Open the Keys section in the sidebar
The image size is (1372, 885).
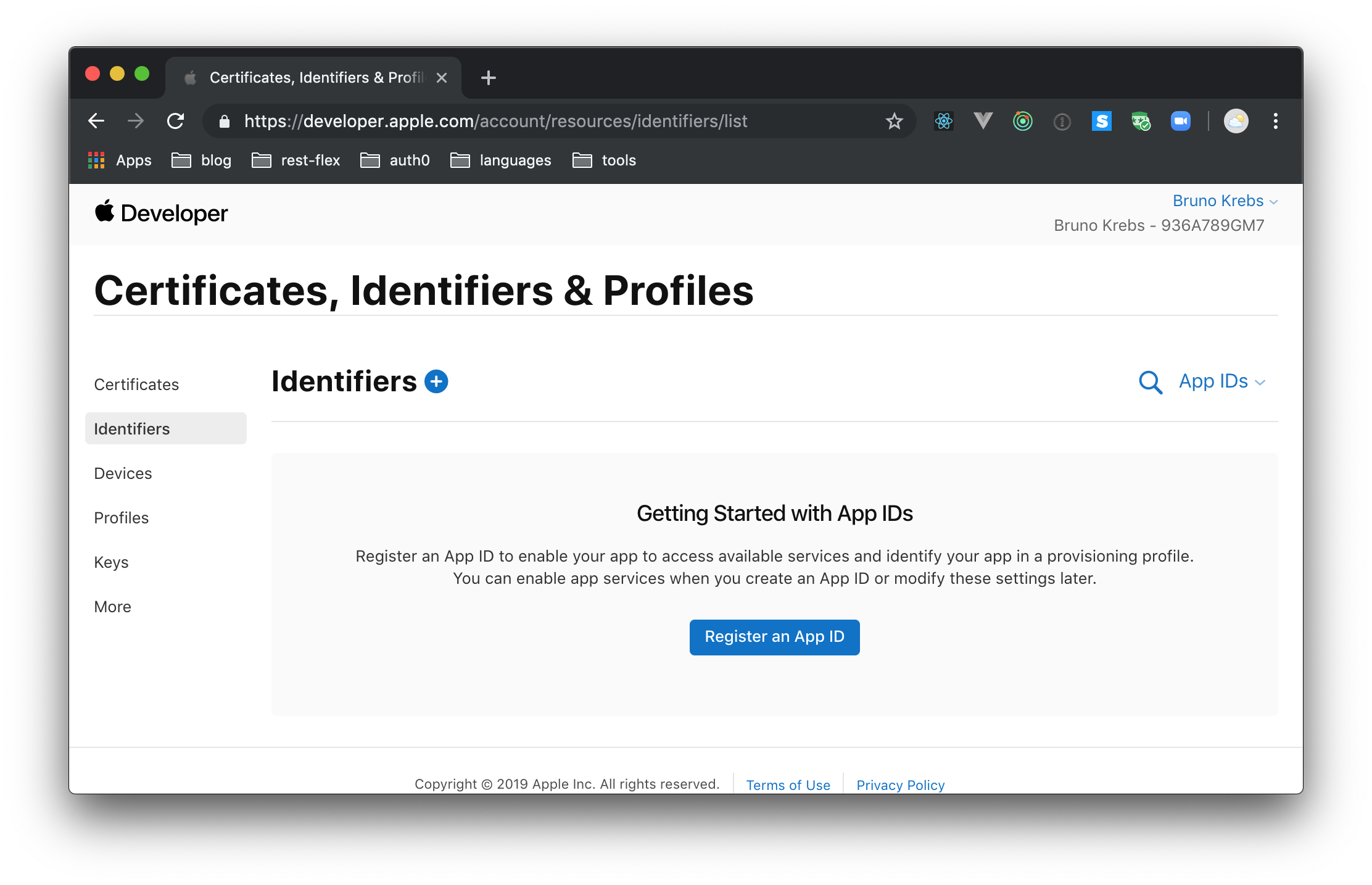point(112,562)
